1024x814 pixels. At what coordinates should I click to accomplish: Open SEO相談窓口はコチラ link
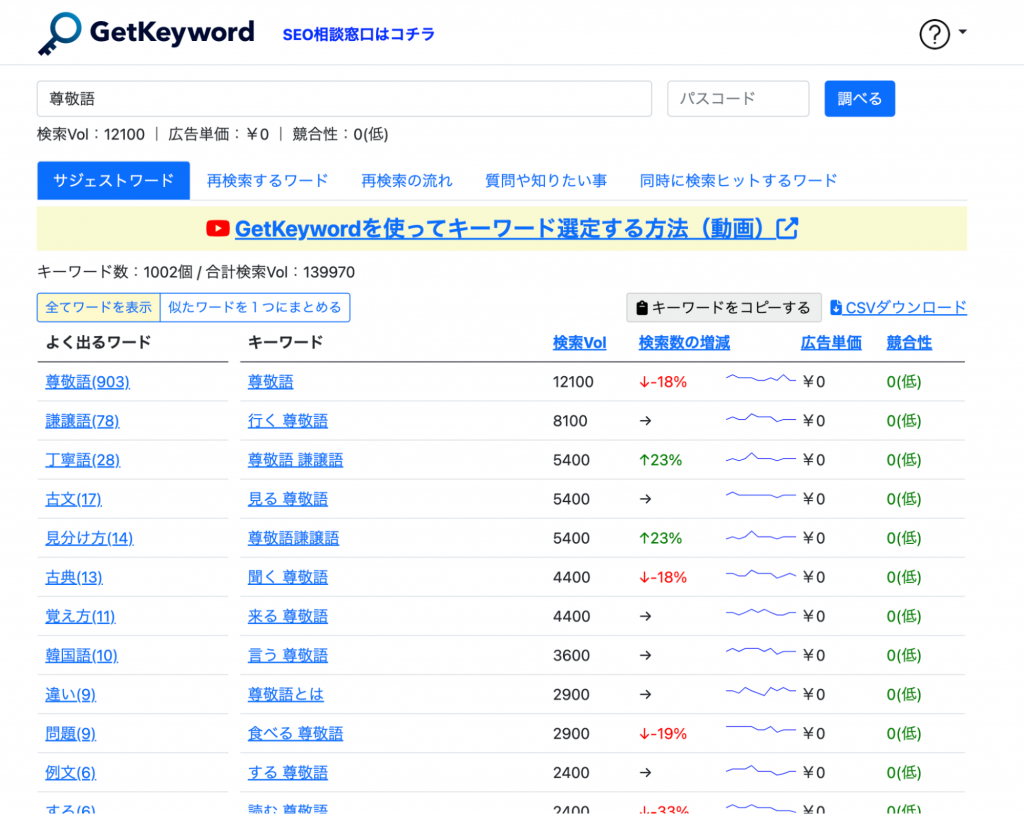pyautogui.click(x=359, y=34)
